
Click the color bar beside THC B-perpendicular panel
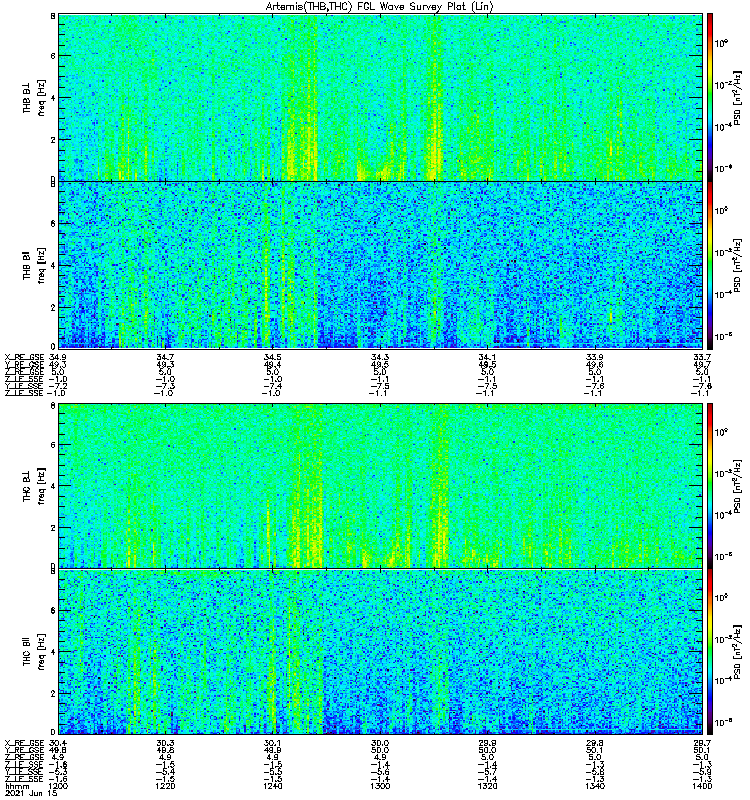point(710,485)
